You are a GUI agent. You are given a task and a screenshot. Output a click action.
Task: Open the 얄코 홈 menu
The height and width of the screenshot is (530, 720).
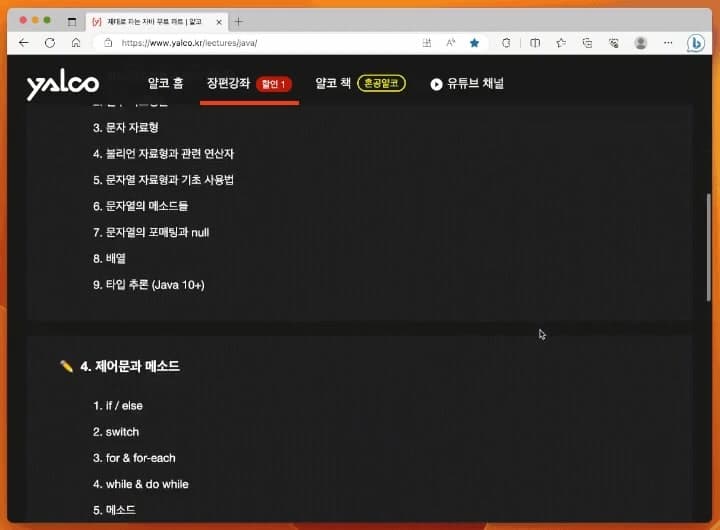(x=165, y=83)
